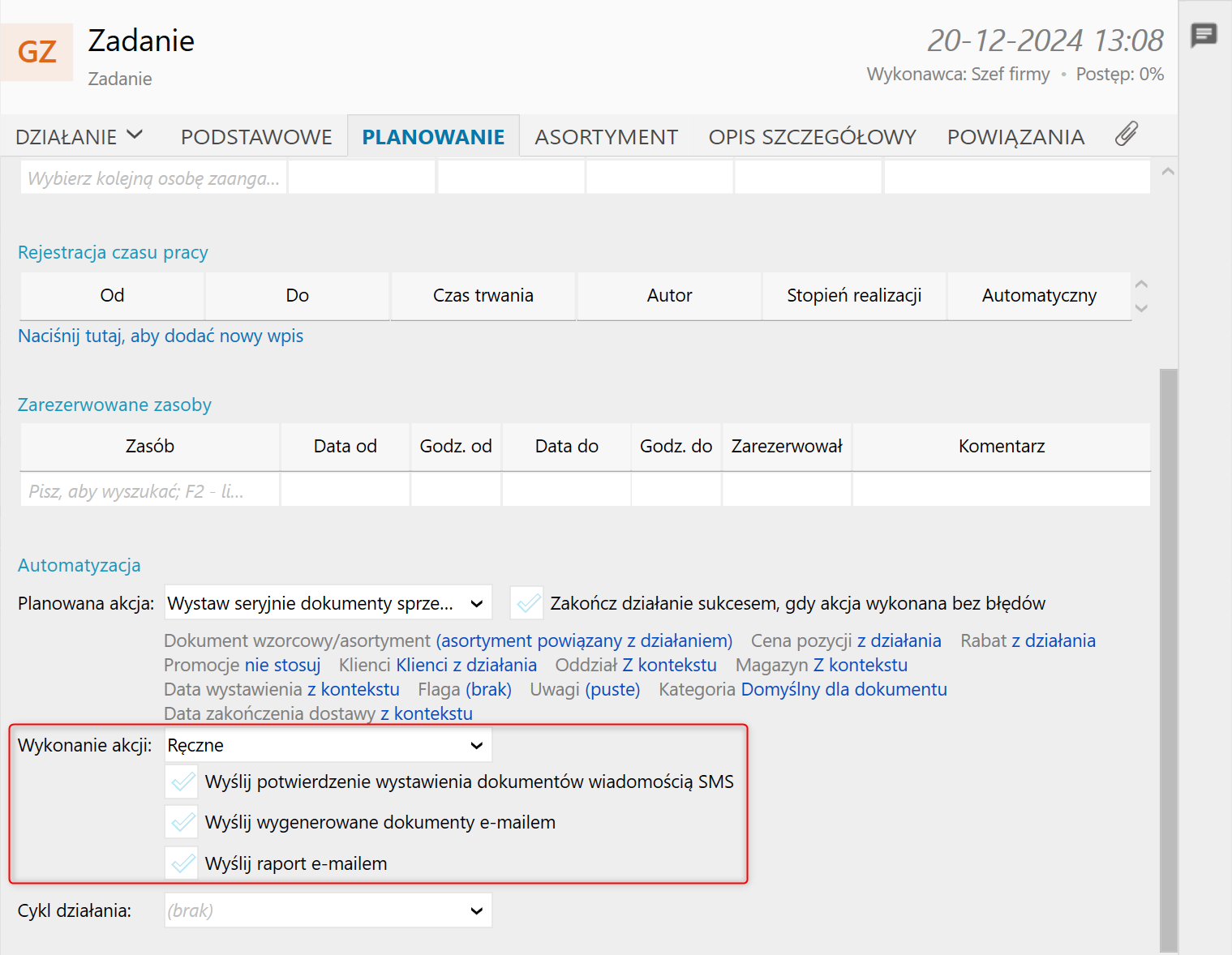Click the 'Czas trwania' column header

tap(483, 295)
